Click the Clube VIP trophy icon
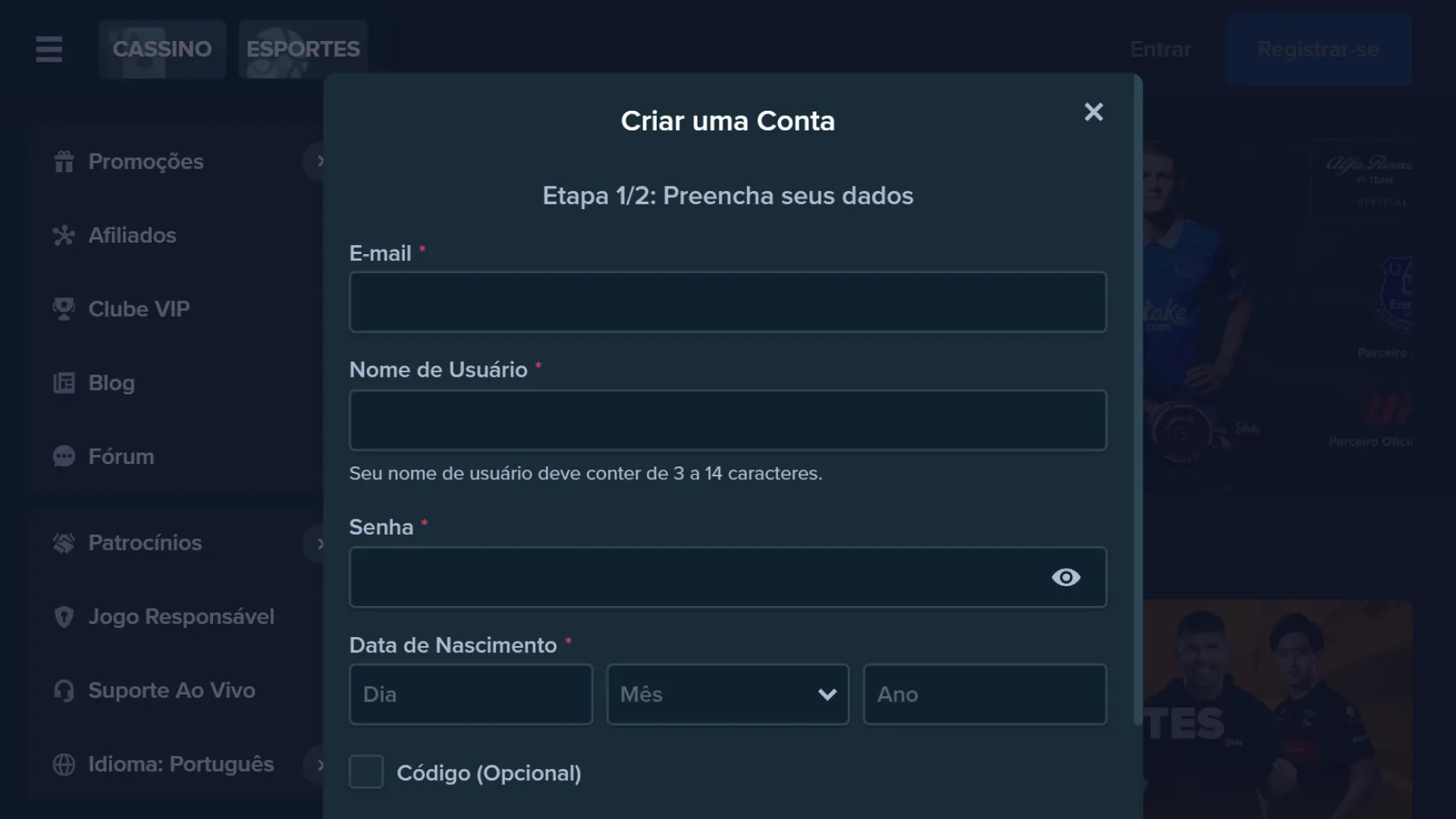This screenshot has height=819, width=1456. pos(63,308)
